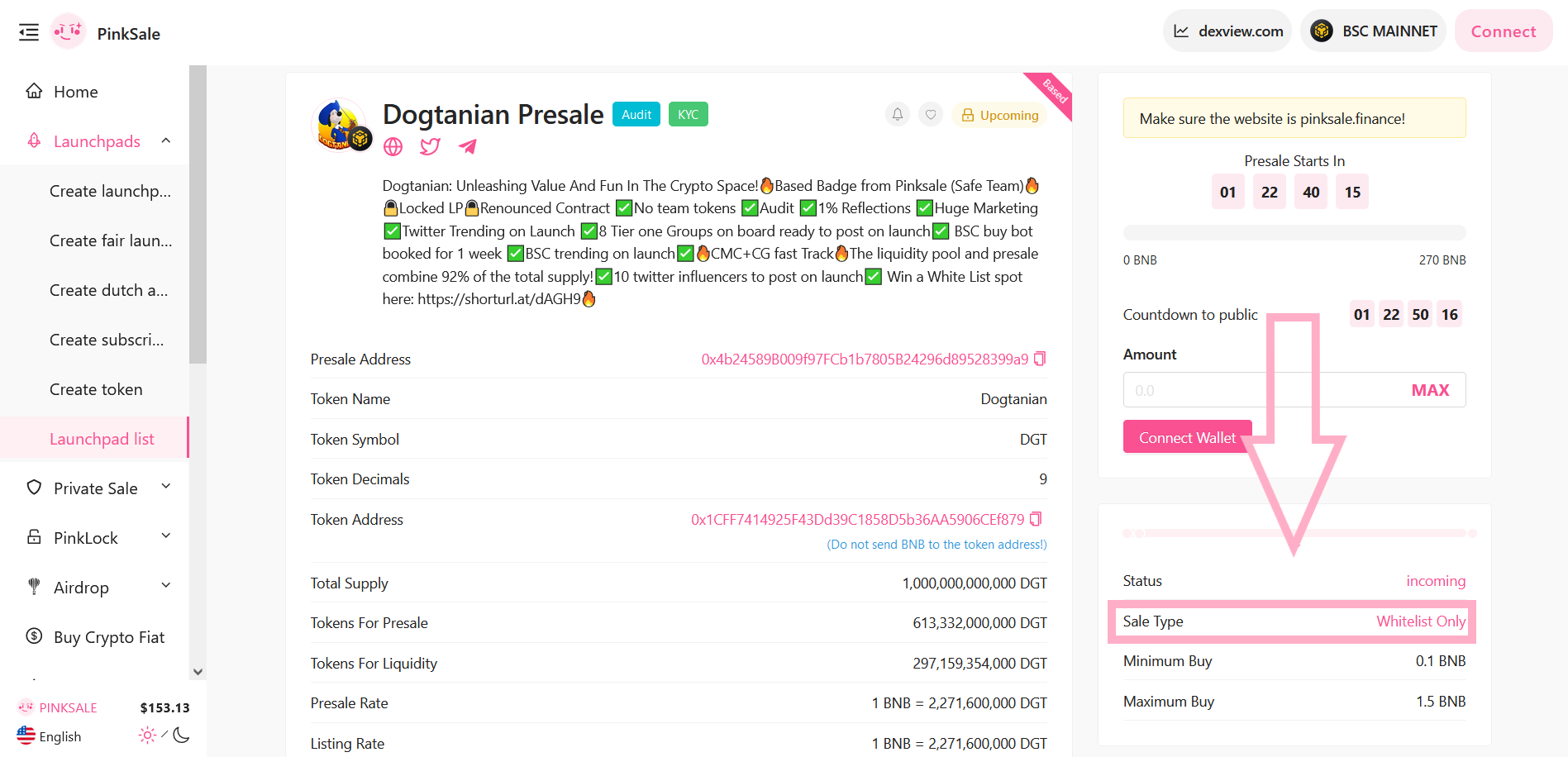Click the MAX amount button
This screenshot has height=757, width=1568.
[x=1430, y=390]
